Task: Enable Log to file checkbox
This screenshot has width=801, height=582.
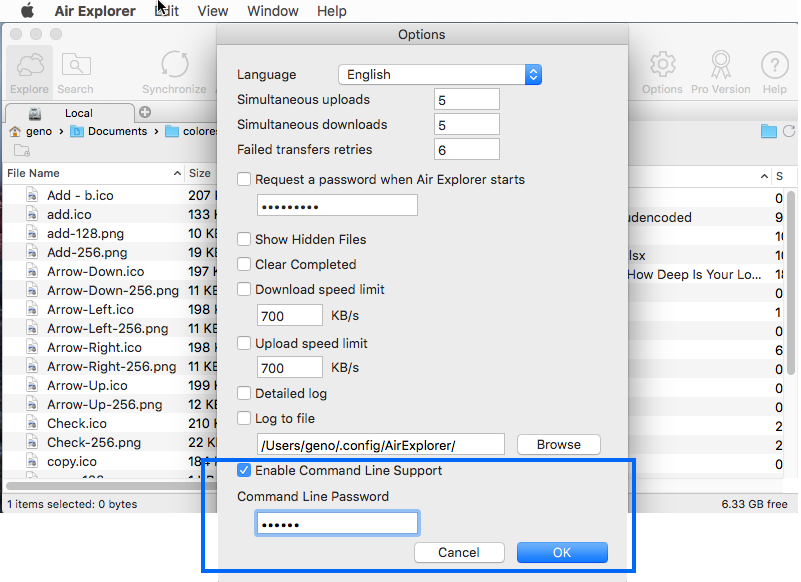Action: pos(244,418)
